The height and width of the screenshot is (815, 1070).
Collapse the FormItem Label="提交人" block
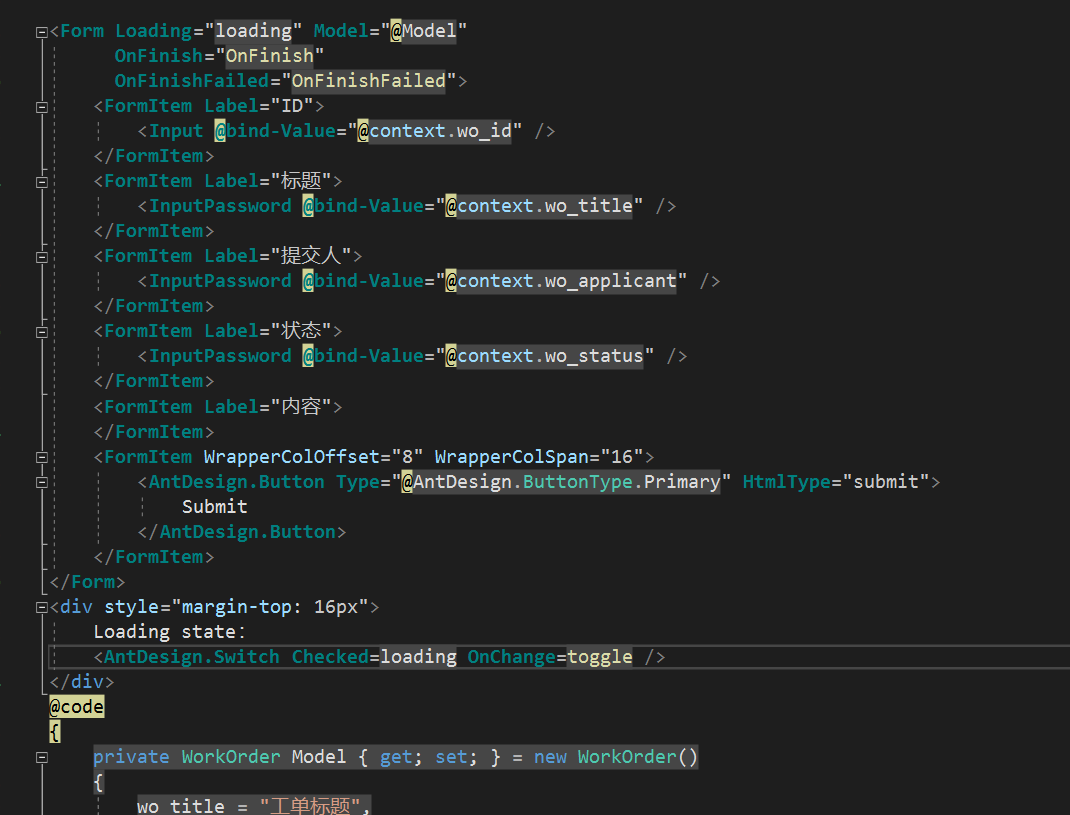pos(42,257)
